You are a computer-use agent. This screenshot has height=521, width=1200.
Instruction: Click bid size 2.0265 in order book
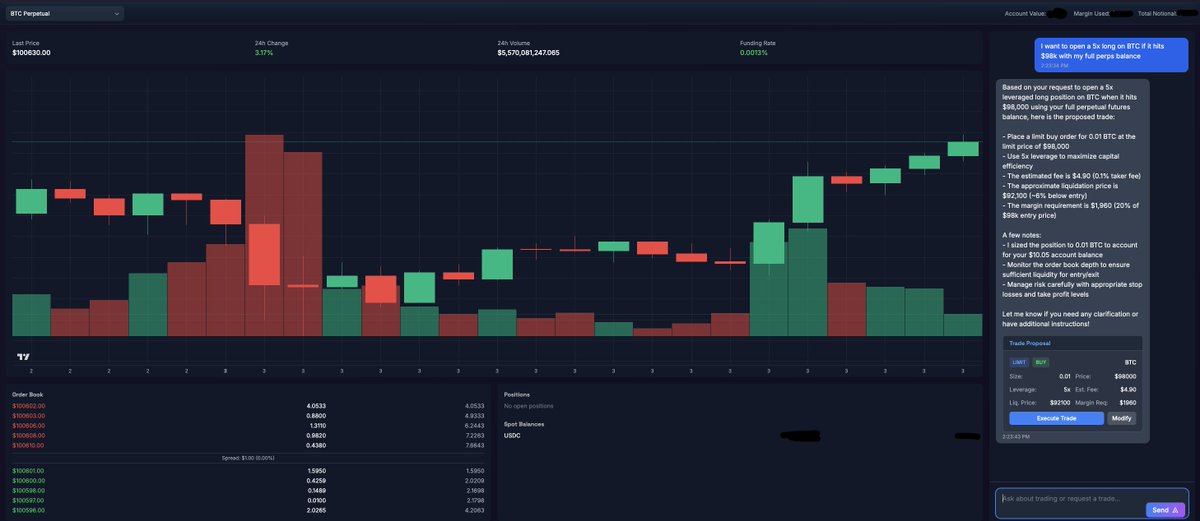pos(316,510)
